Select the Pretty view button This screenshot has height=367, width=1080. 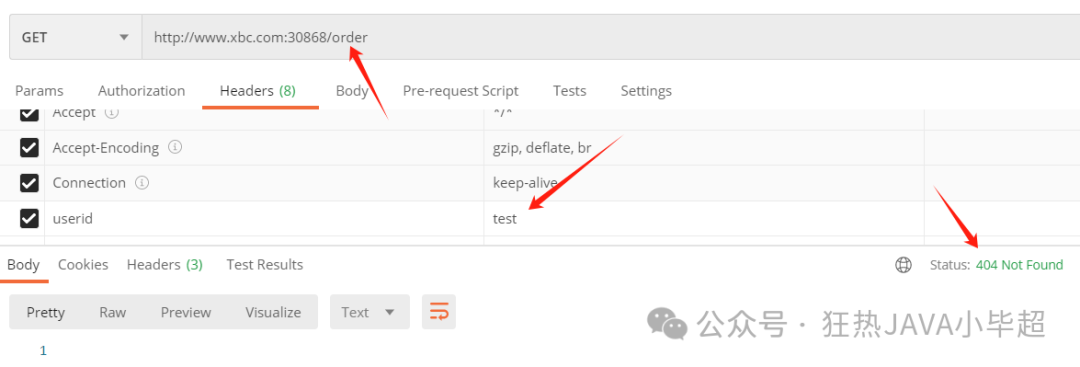(x=45, y=312)
